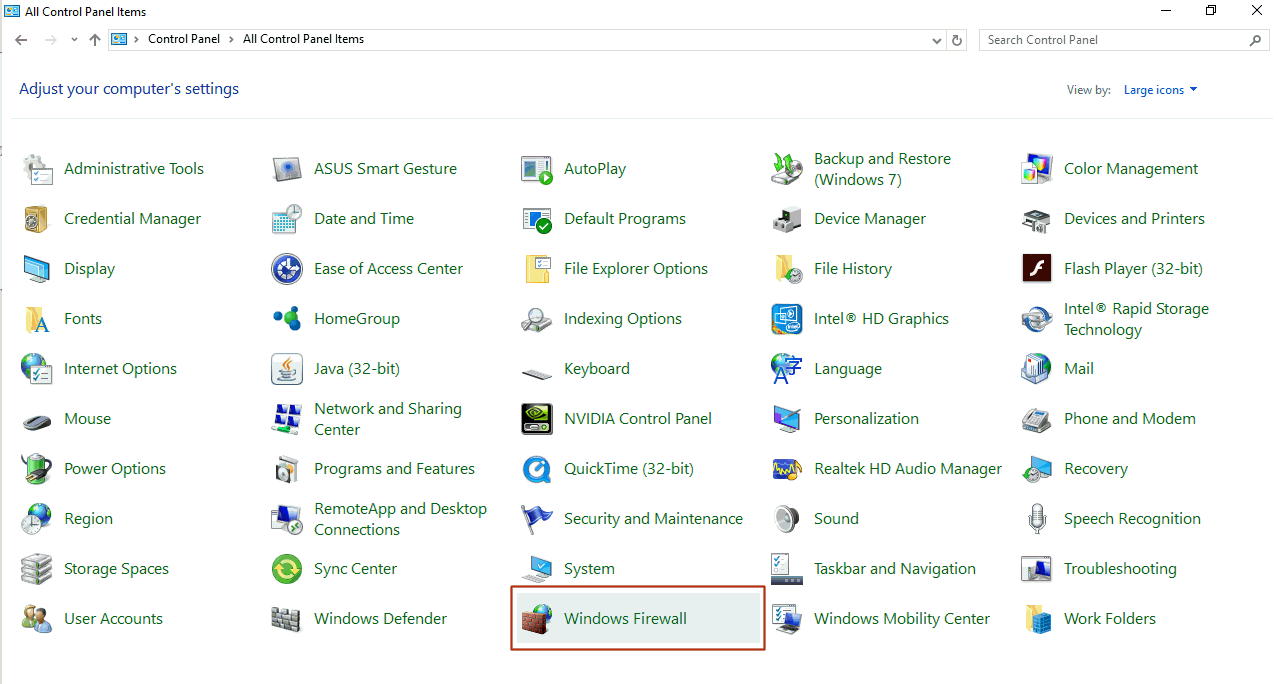This screenshot has height=684, width=1282.
Task: Open the Region link
Action: click(x=88, y=519)
